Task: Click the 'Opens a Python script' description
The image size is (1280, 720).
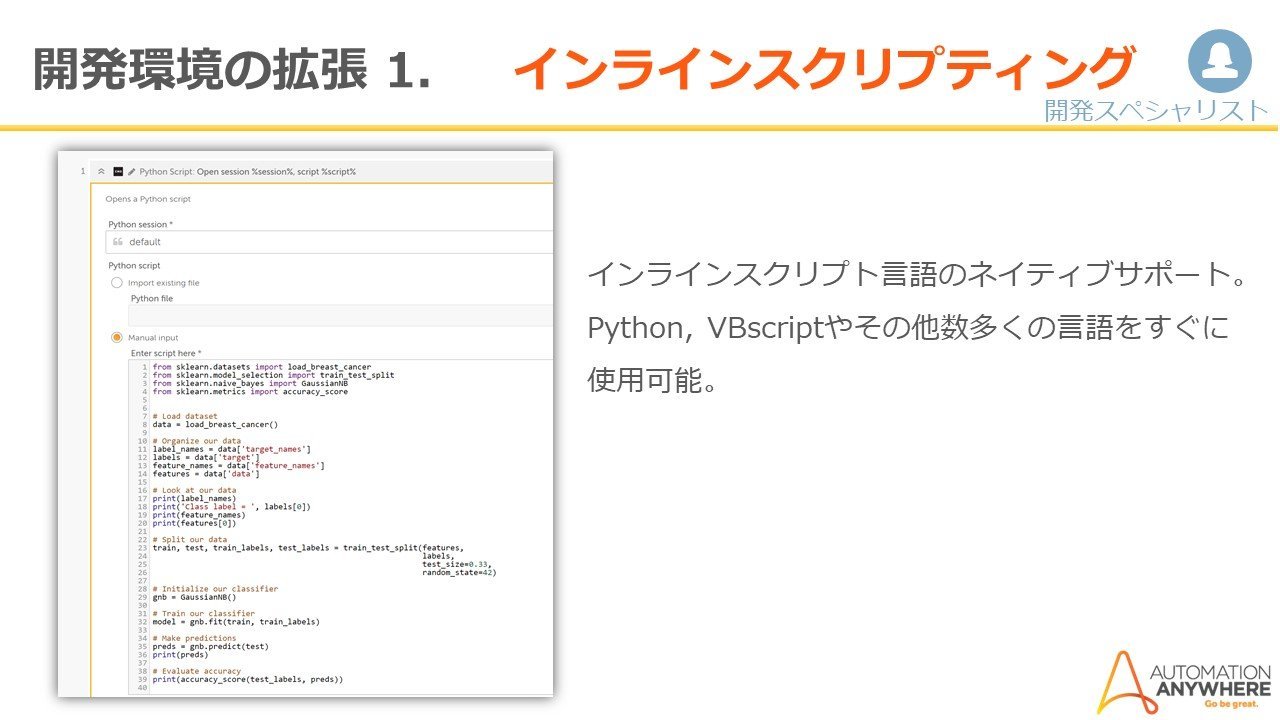Action: pos(148,199)
